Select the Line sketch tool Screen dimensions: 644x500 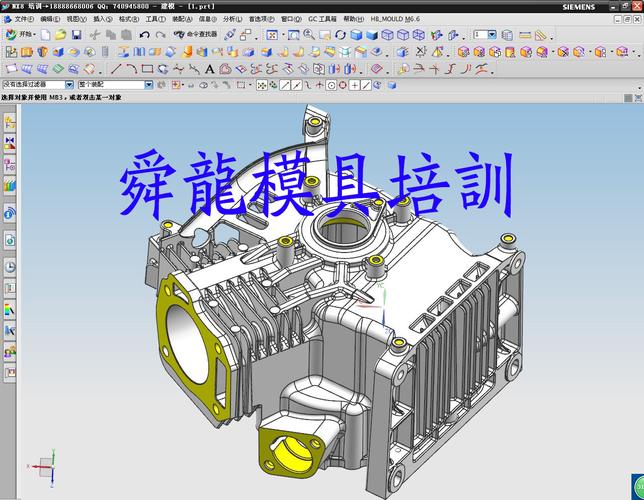116,69
